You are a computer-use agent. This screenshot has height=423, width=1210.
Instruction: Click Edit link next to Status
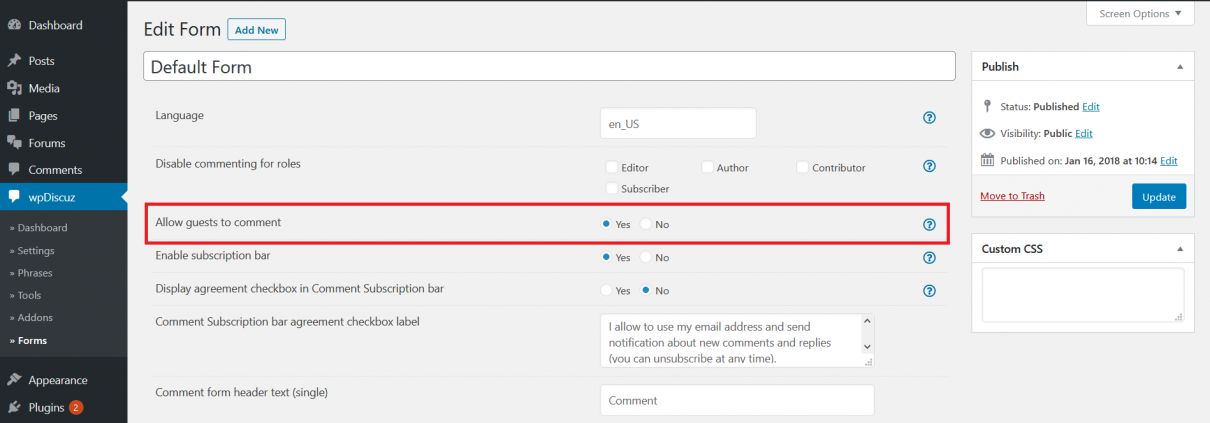1091,106
